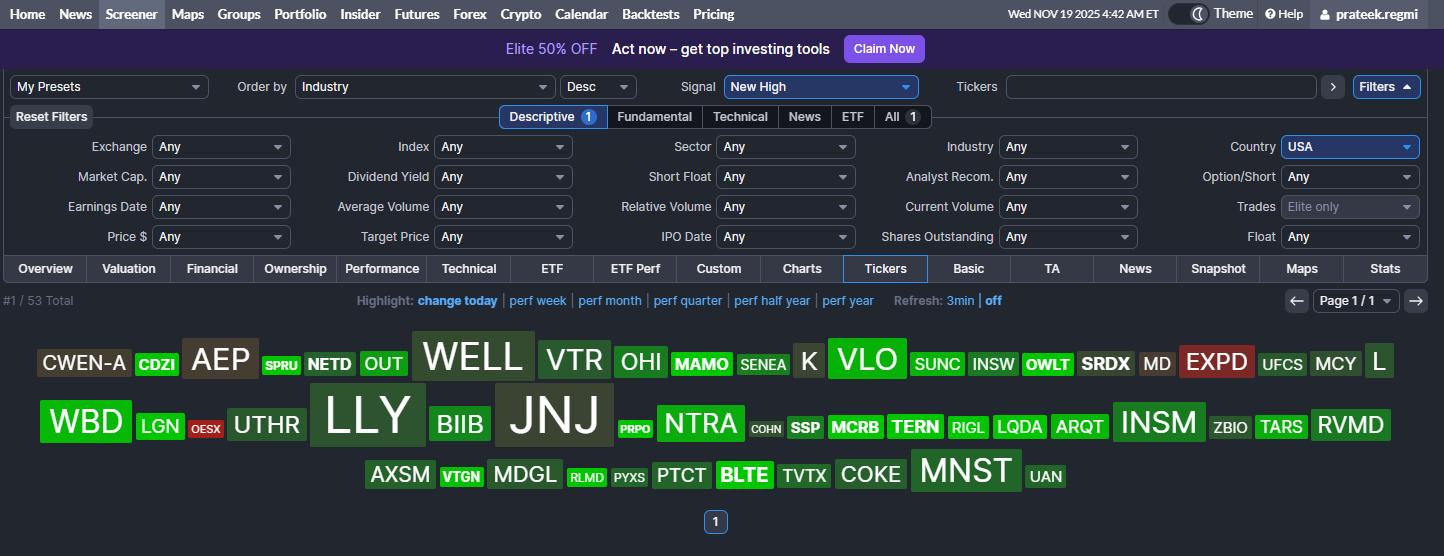
Task: Select the Performance view tab
Action: [382, 269]
